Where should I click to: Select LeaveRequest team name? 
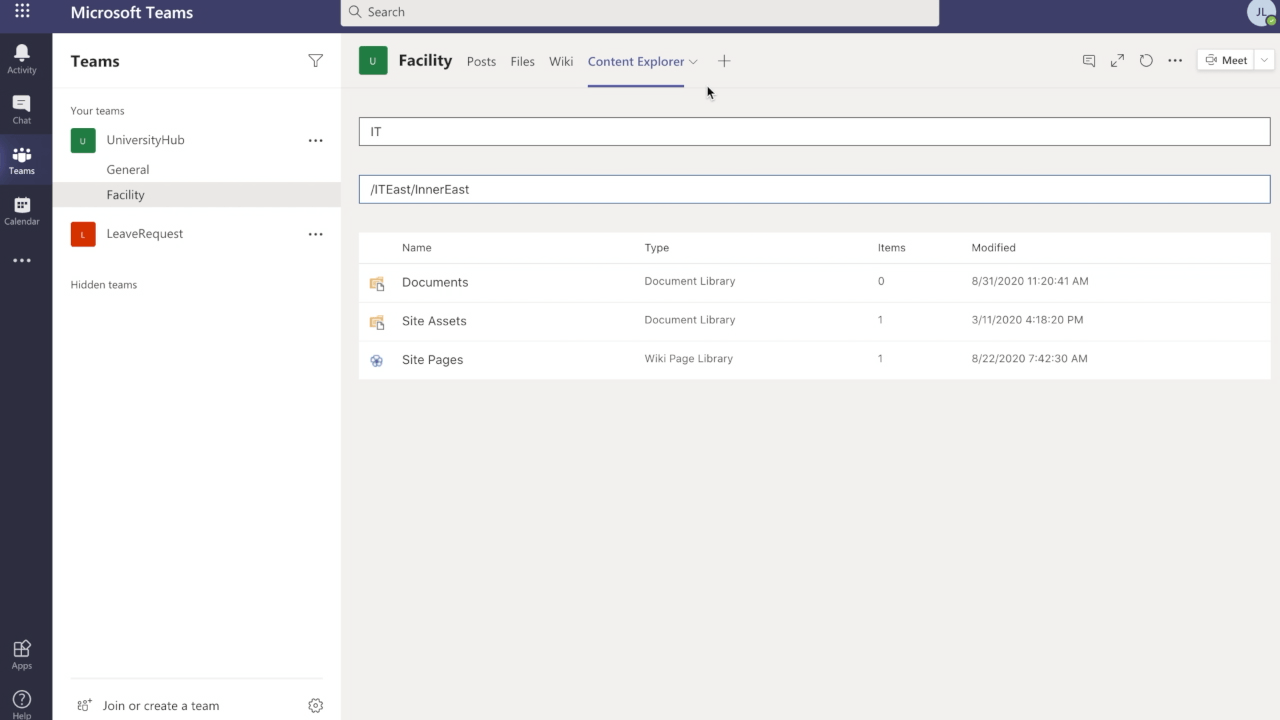145,234
